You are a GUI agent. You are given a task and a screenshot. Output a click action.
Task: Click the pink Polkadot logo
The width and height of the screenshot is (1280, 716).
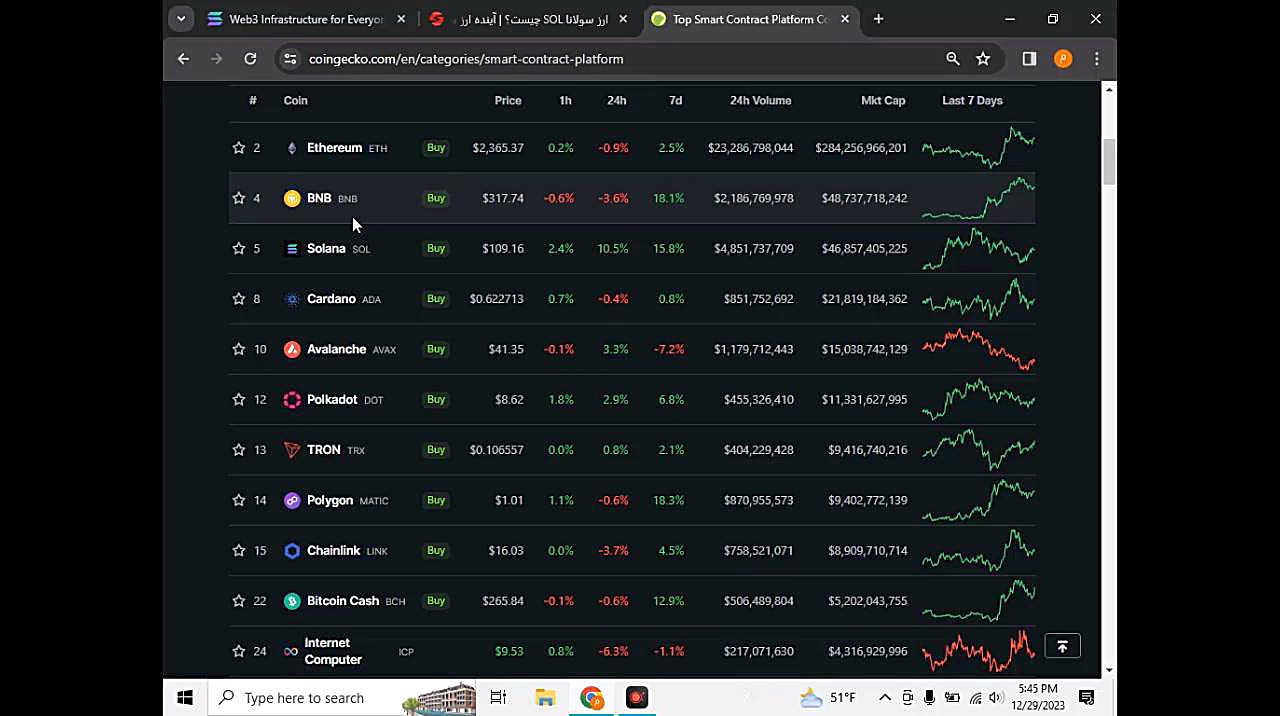point(292,399)
